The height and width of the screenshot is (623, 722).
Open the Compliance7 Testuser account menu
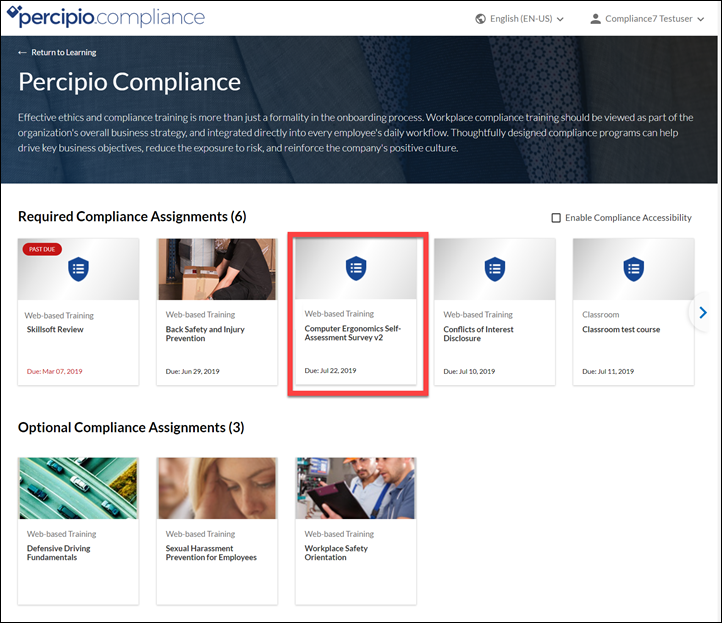(647, 19)
